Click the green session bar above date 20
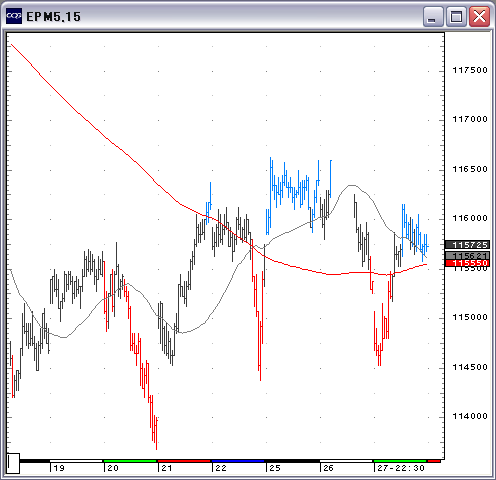The width and height of the screenshot is (496, 480). click(130, 461)
